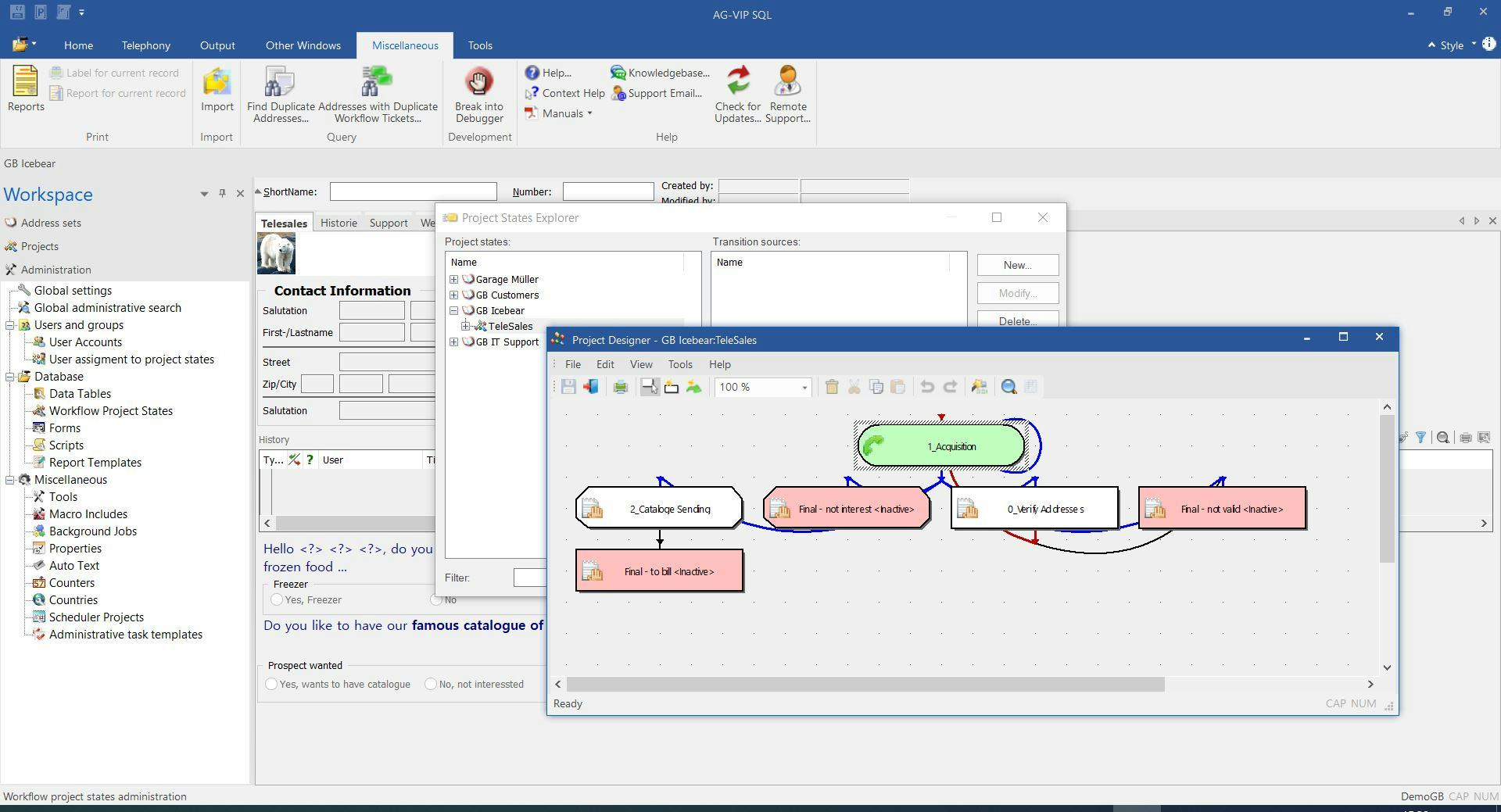Screen dimensions: 1501x812
Task: Open the Historie tab on the form
Action: click(339, 223)
